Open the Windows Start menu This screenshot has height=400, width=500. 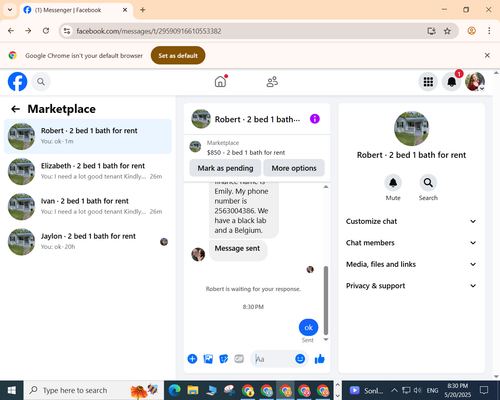coord(12,390)
